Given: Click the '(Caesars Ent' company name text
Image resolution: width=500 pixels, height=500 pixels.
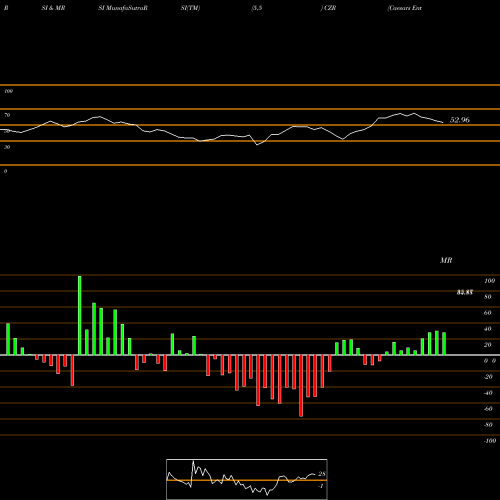Looking at the screenshot, I should coord(405,8).
